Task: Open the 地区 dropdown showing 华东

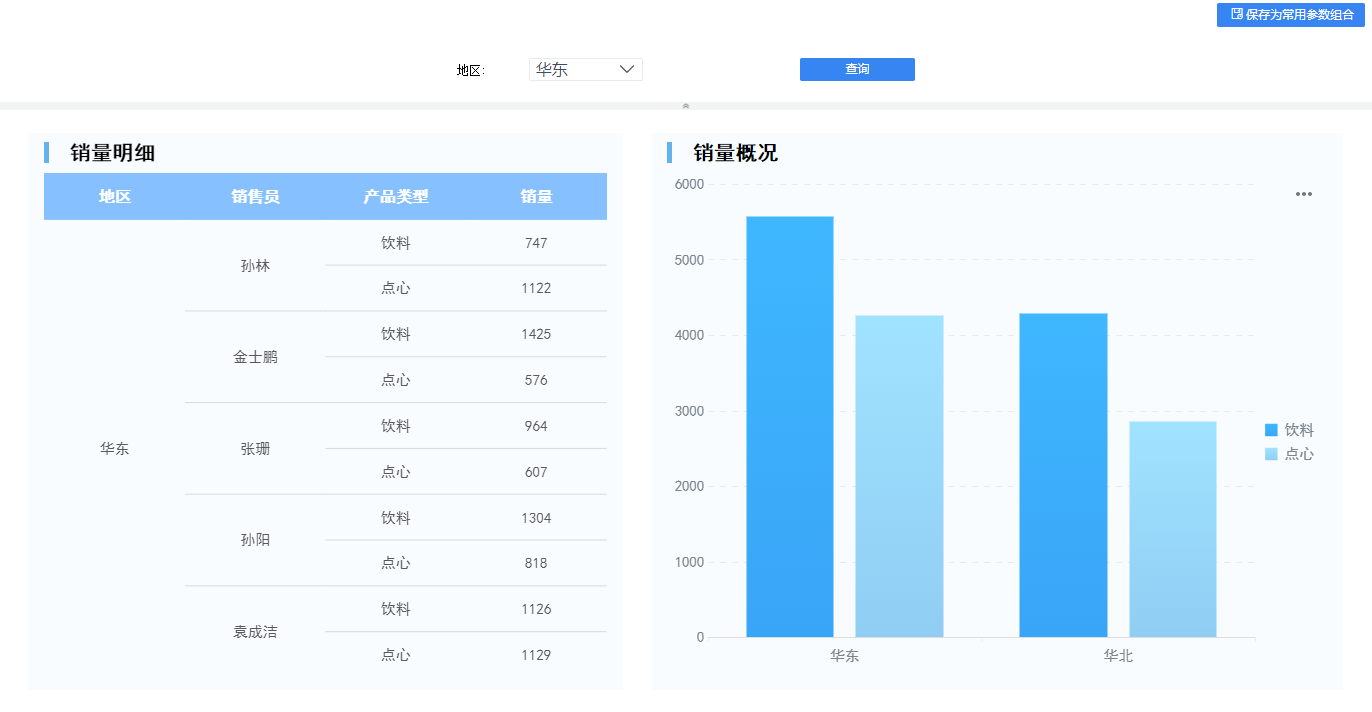Action: pyautogui.click(x=586, y=69)
